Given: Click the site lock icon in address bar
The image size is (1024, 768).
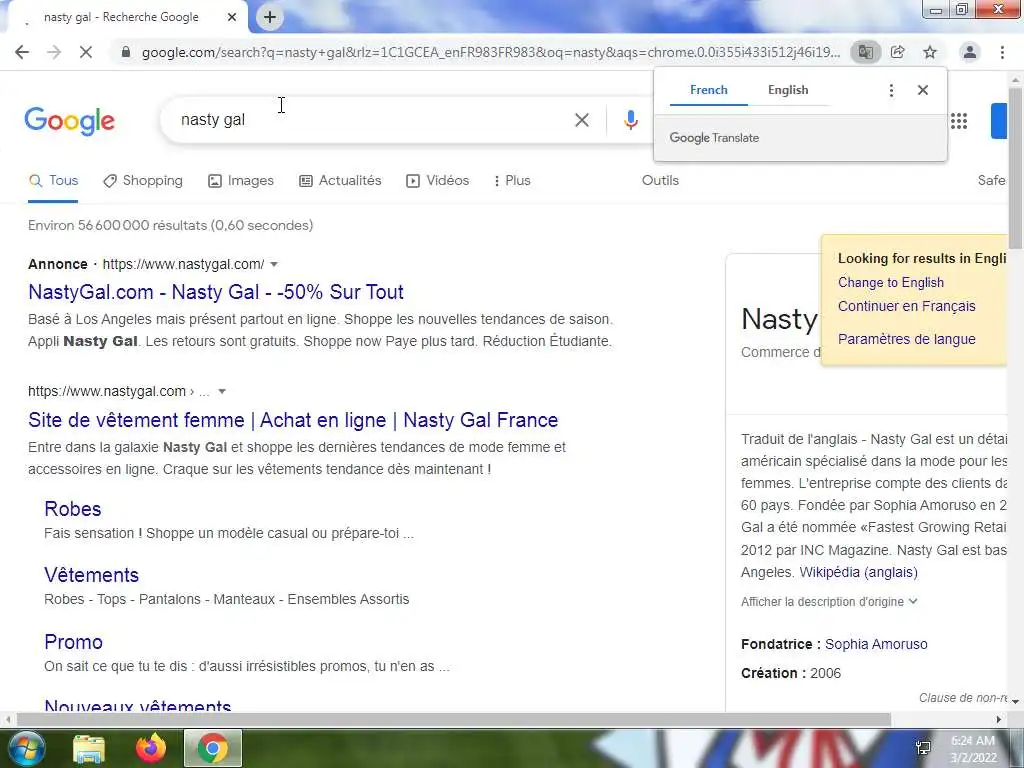Looking at the screenshot, I should (x=126, y=52).
